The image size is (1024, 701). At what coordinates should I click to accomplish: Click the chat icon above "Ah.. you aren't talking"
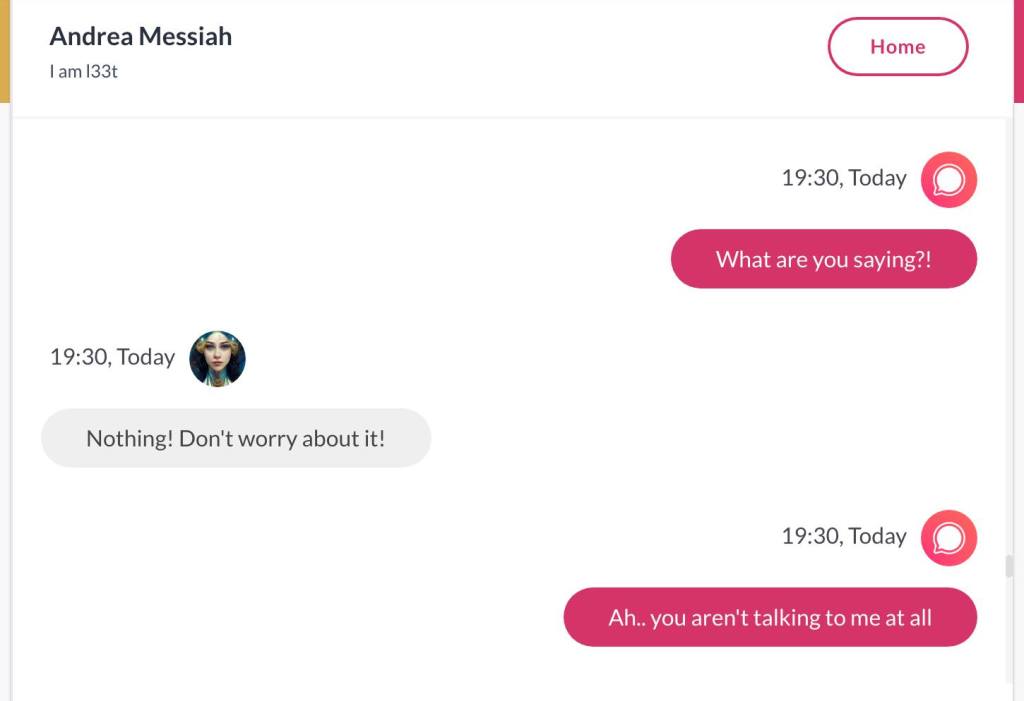tap(948, 538)
